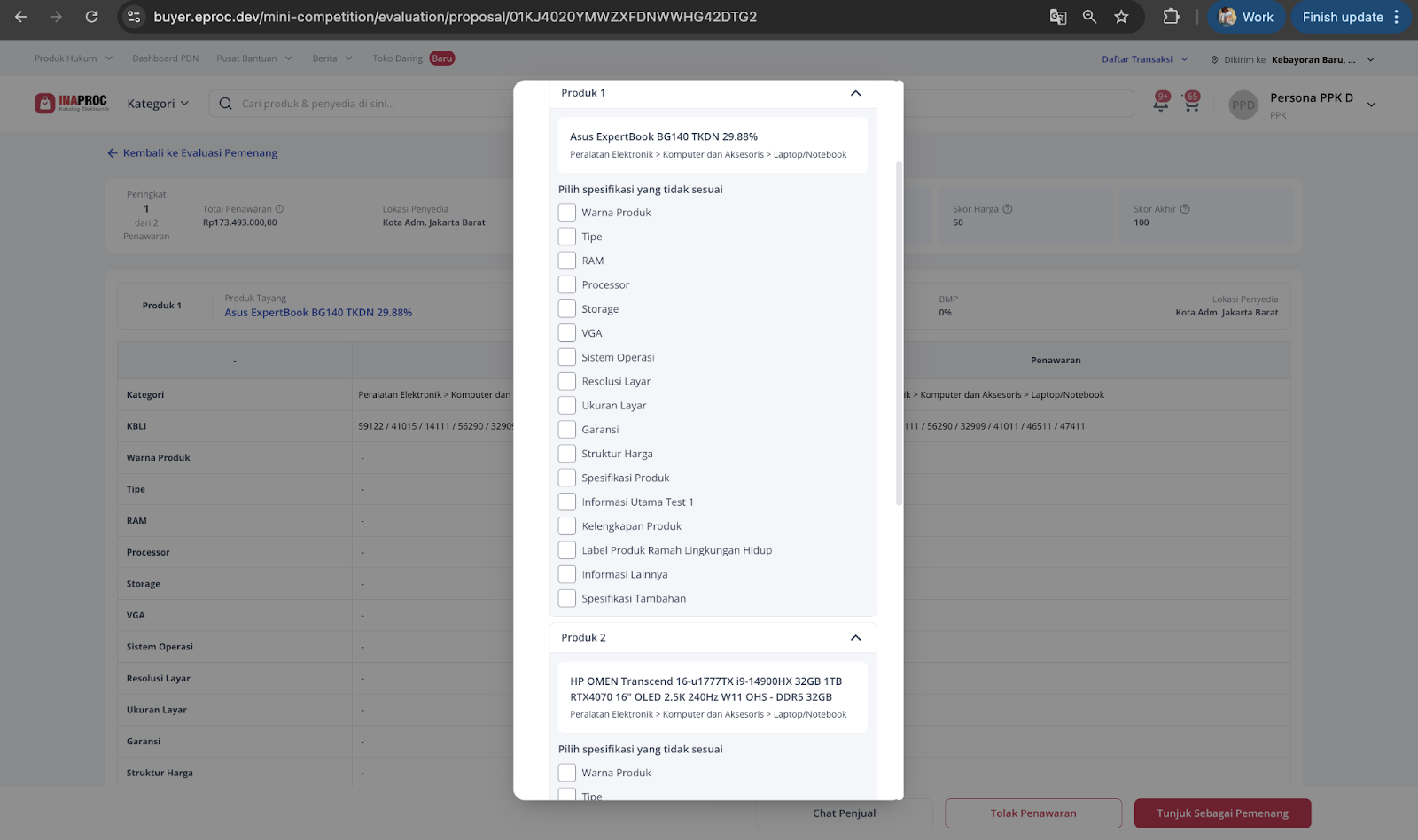The width and height of the screenshot is (1418, 840).
Task: Expand the Pusat Bantuan menu
Action: coord(254,58)
